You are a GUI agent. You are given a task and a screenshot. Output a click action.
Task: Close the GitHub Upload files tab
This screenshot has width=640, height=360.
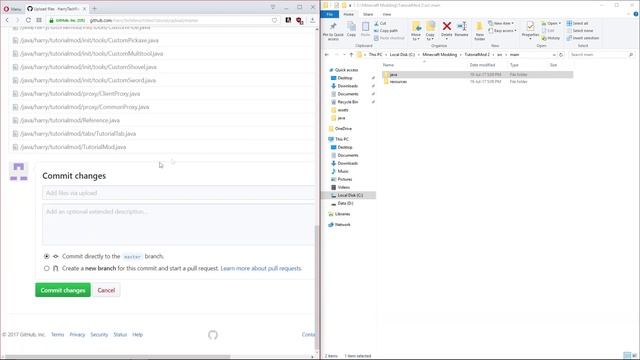84,9
